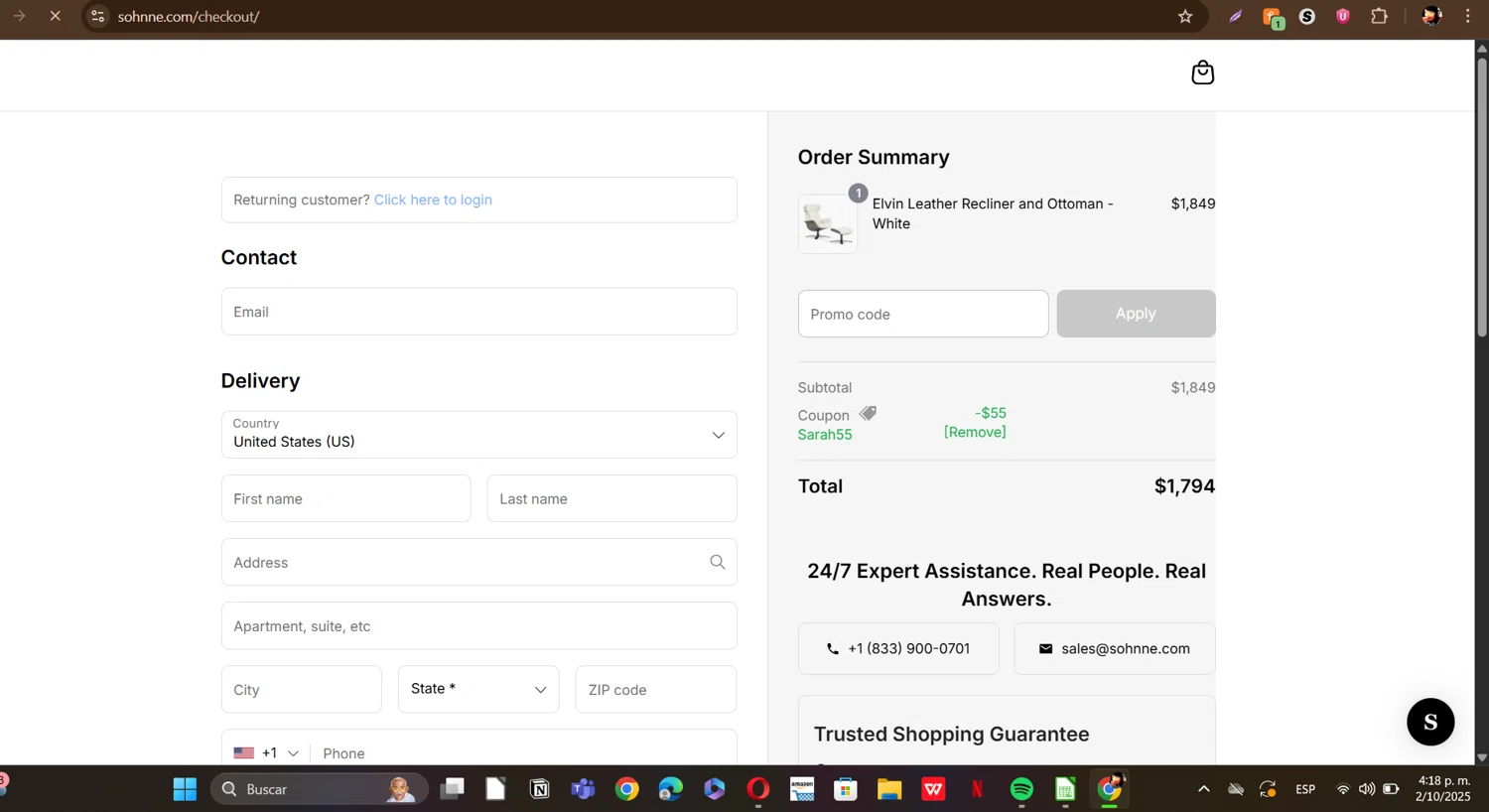Focus the Email input field
The width and height of the screenshot is (1489, 812).
(x=478, y=312)
